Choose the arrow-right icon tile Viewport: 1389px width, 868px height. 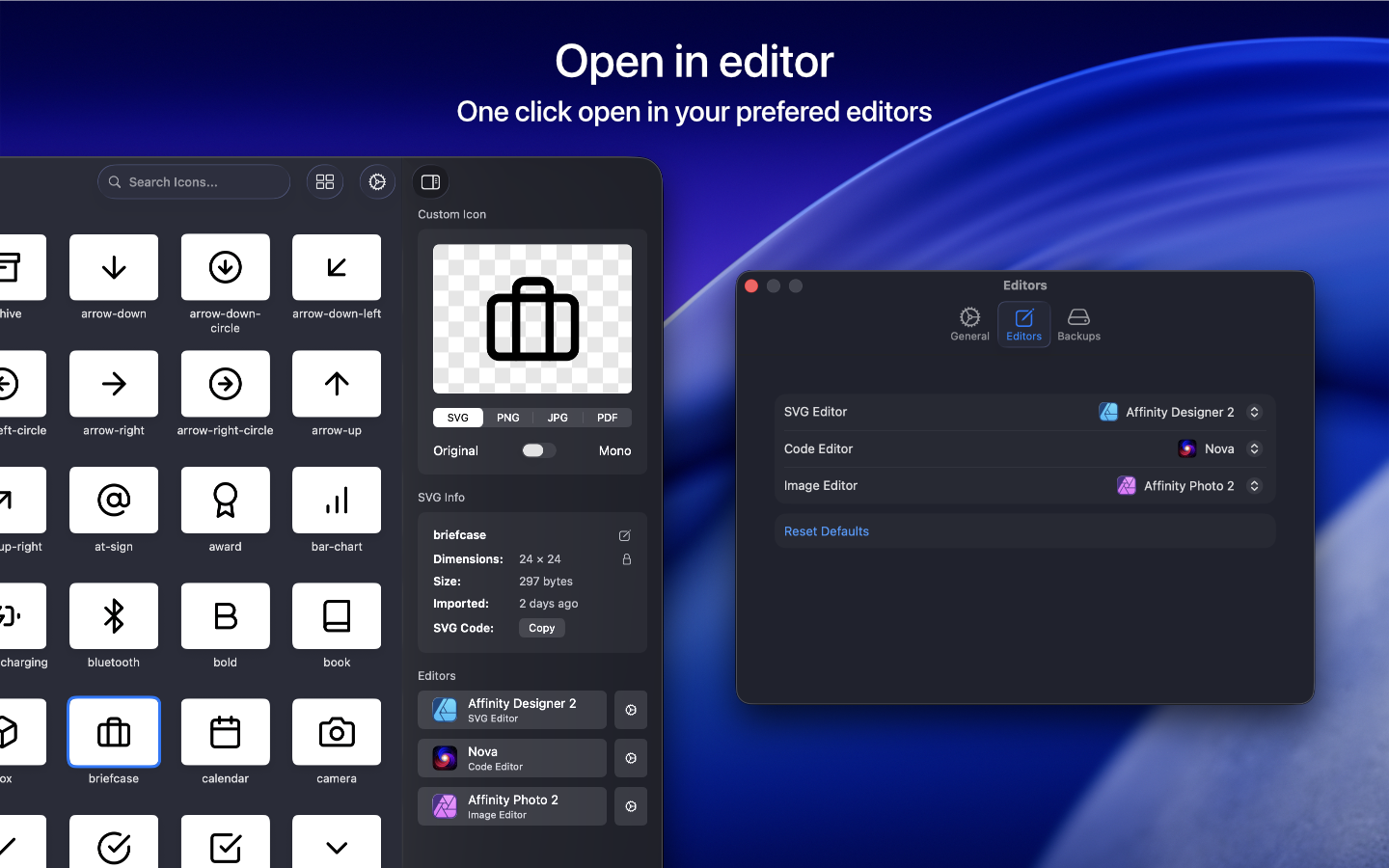tap(114, 384)
